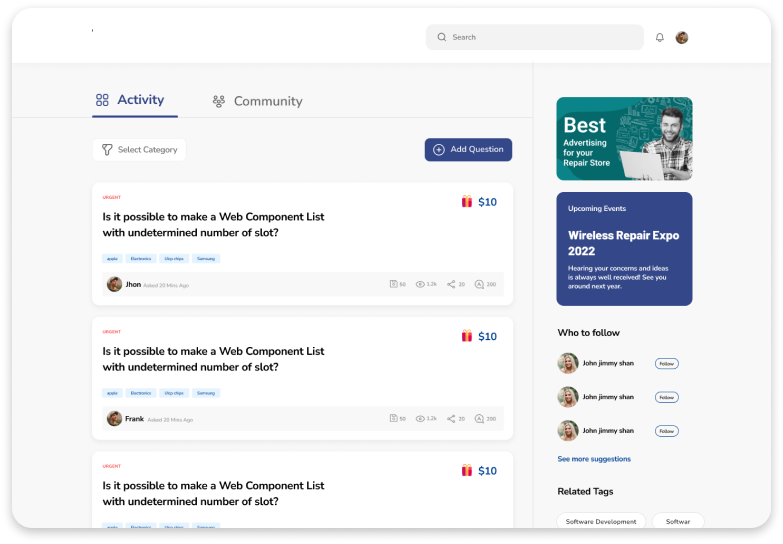
Task: Follow the third user in Who to follow
Action: coord(666,431)
